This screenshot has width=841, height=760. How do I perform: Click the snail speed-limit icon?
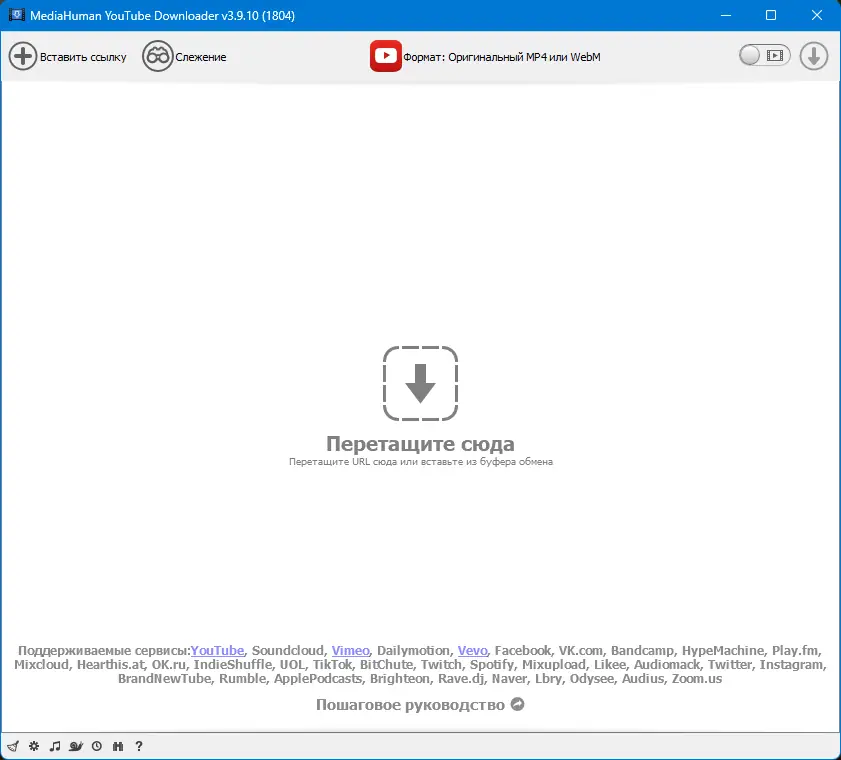(x=76, y=746)
